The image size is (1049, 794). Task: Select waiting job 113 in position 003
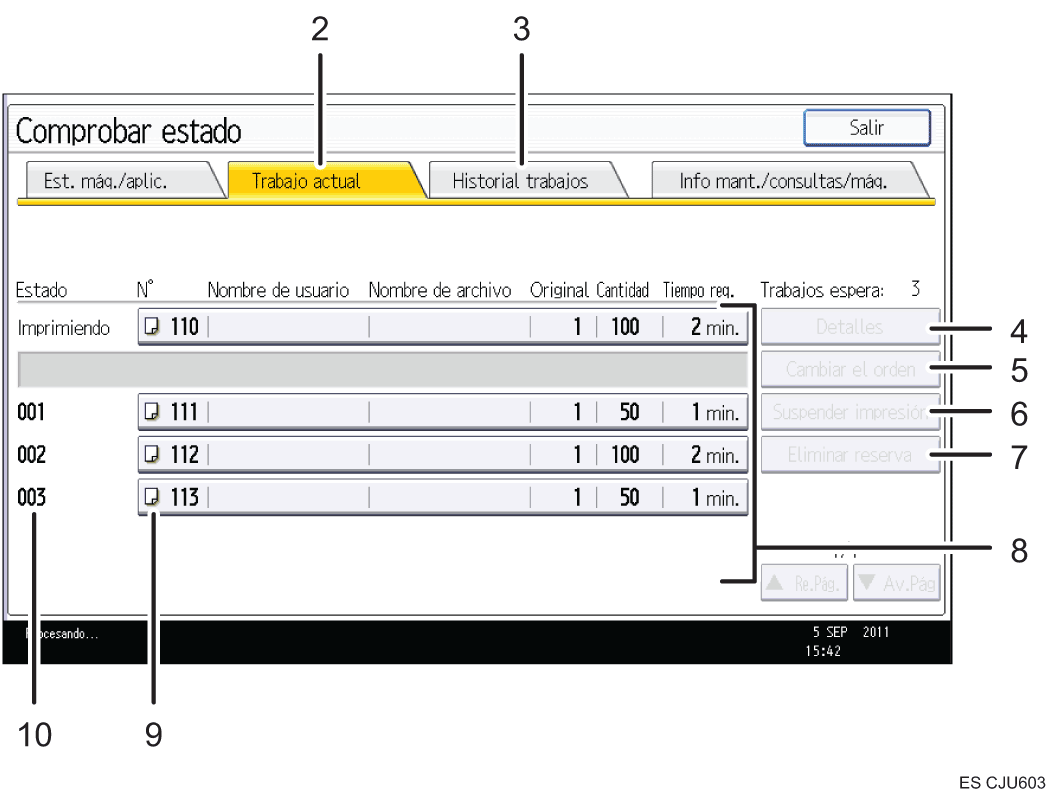pos(442,497)
